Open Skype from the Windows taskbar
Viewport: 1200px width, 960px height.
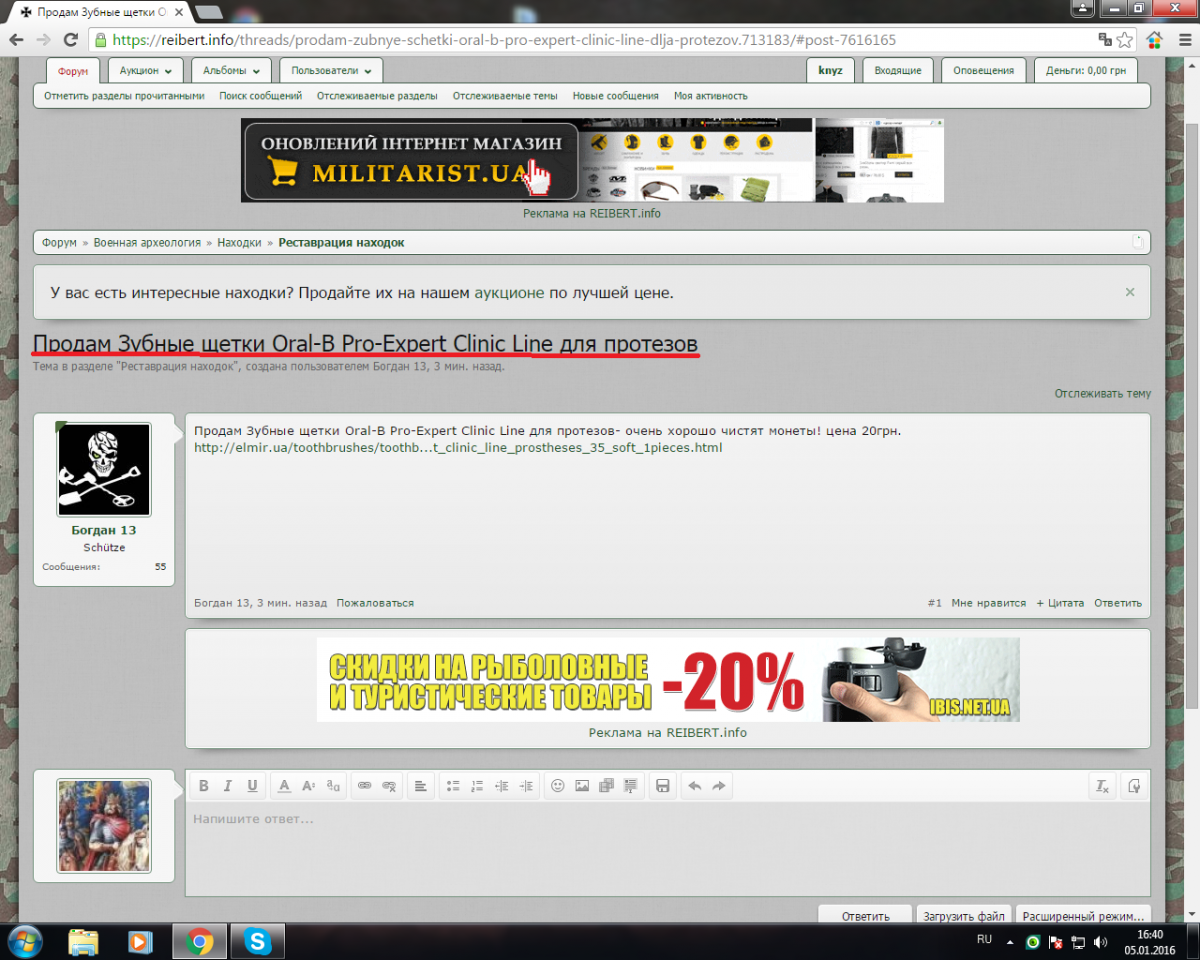click(258, 941)
